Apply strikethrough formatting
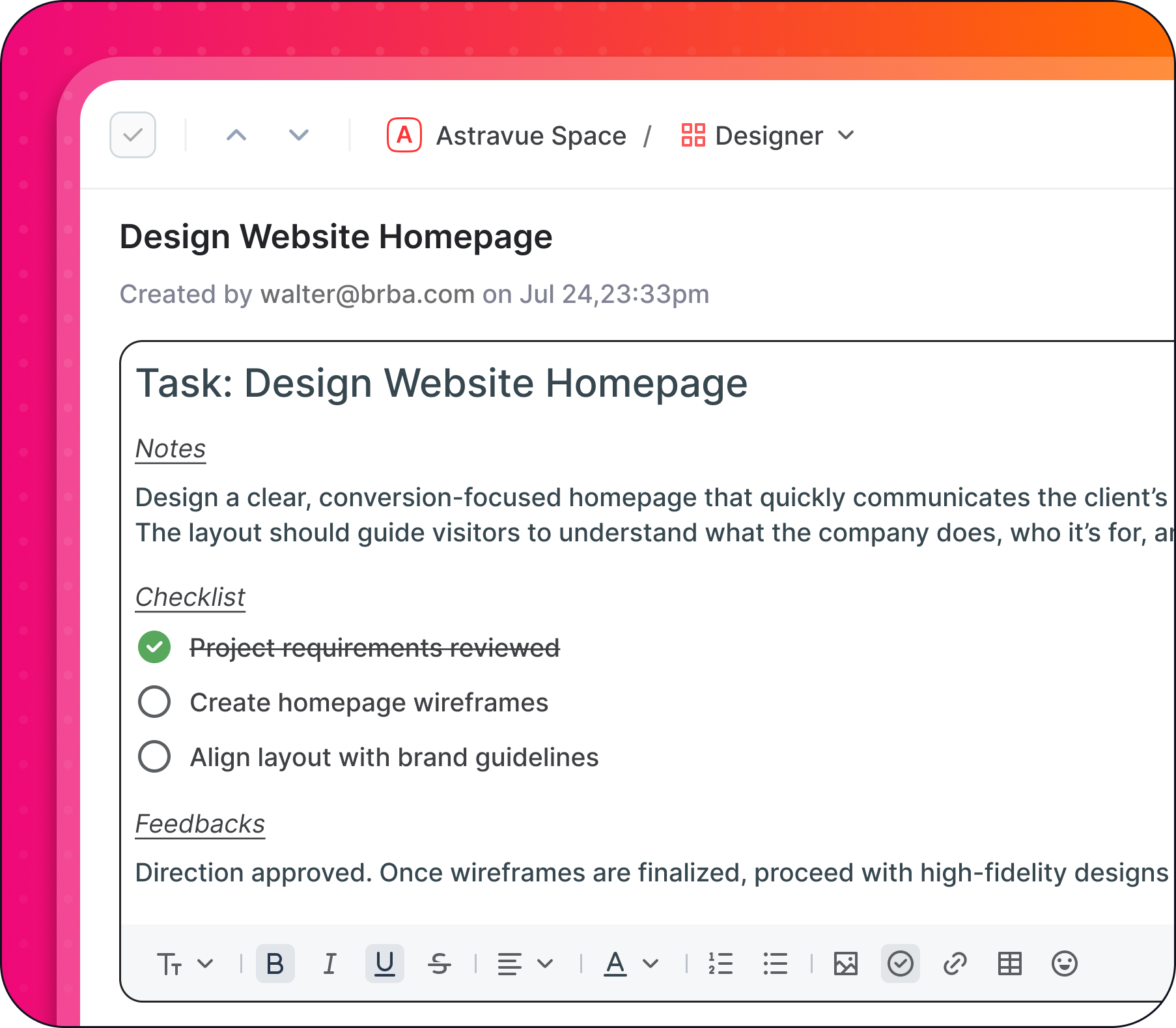Image resolution: width=1176 pixels, height=1028 pixels. [x=440, y=964]
